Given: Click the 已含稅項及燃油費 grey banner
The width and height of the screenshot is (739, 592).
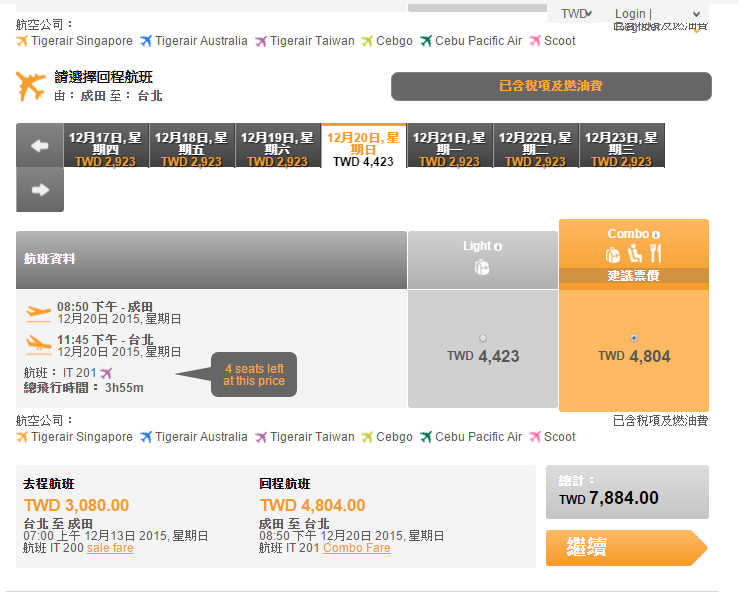Looking at the screenshot, I should [x=551, y=86].
